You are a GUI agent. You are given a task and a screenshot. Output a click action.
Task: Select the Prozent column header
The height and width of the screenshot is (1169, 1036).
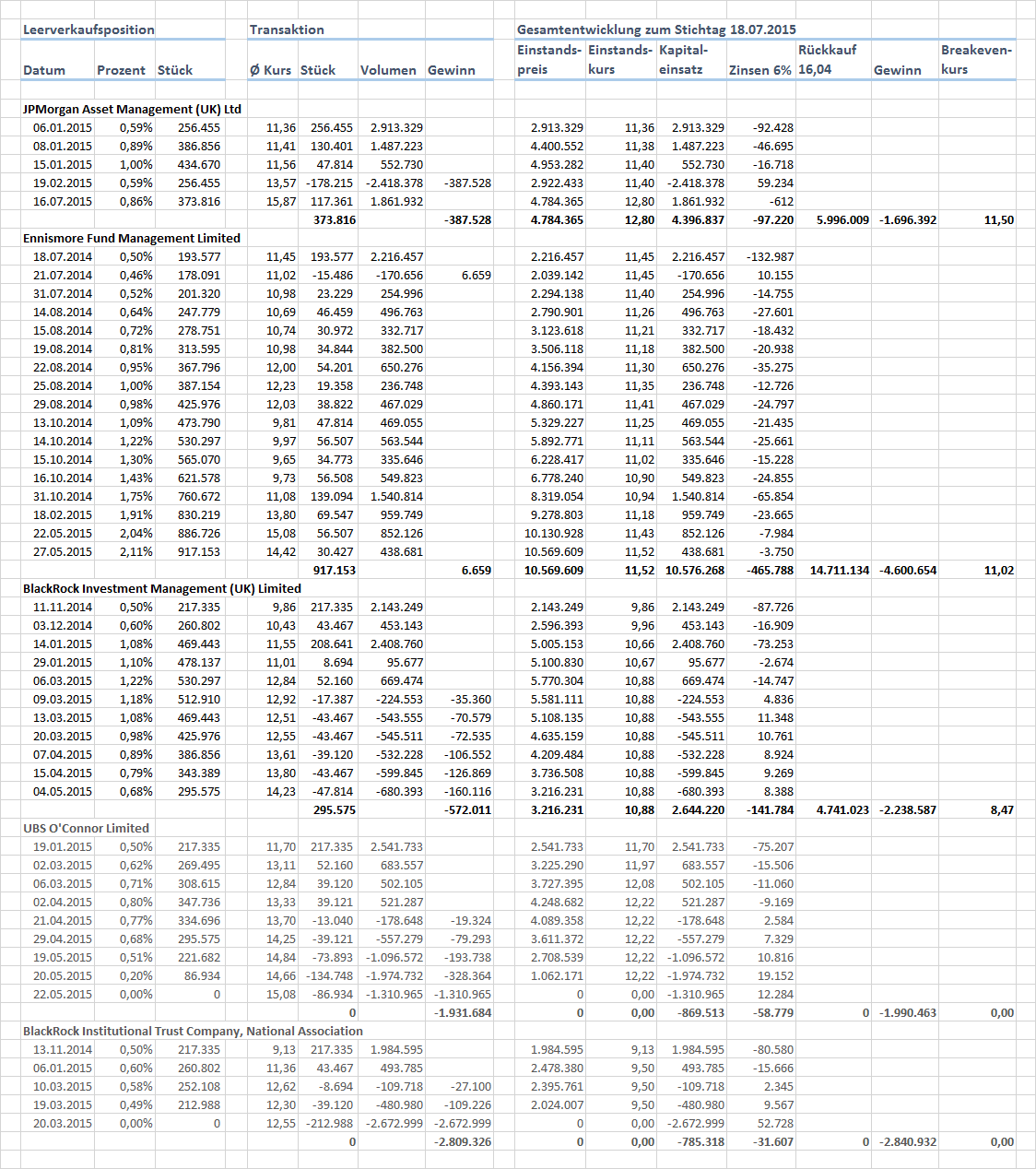[121, 70]
